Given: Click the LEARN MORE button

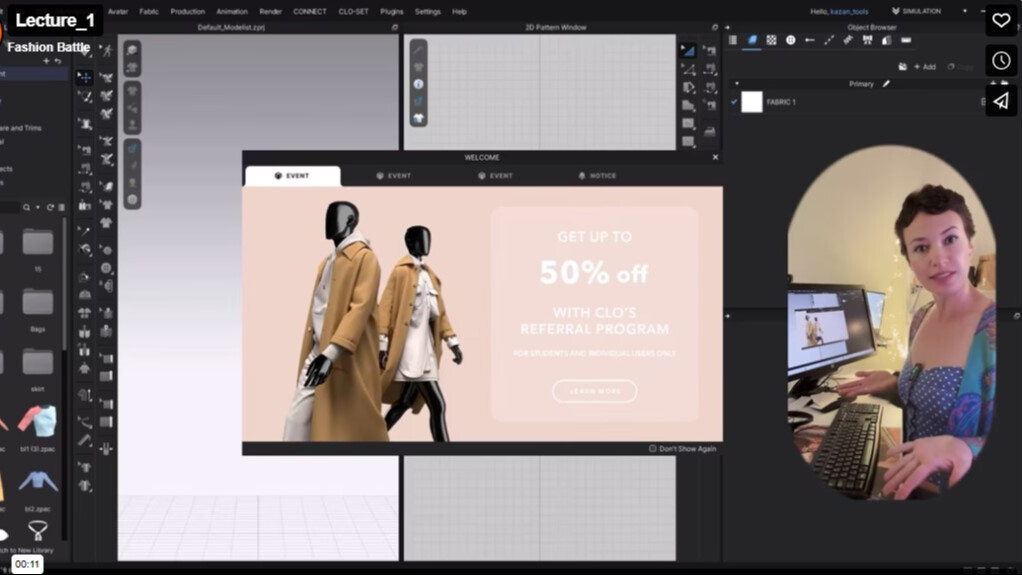Looking at the screenshot, I should click(x=594, y=391).
